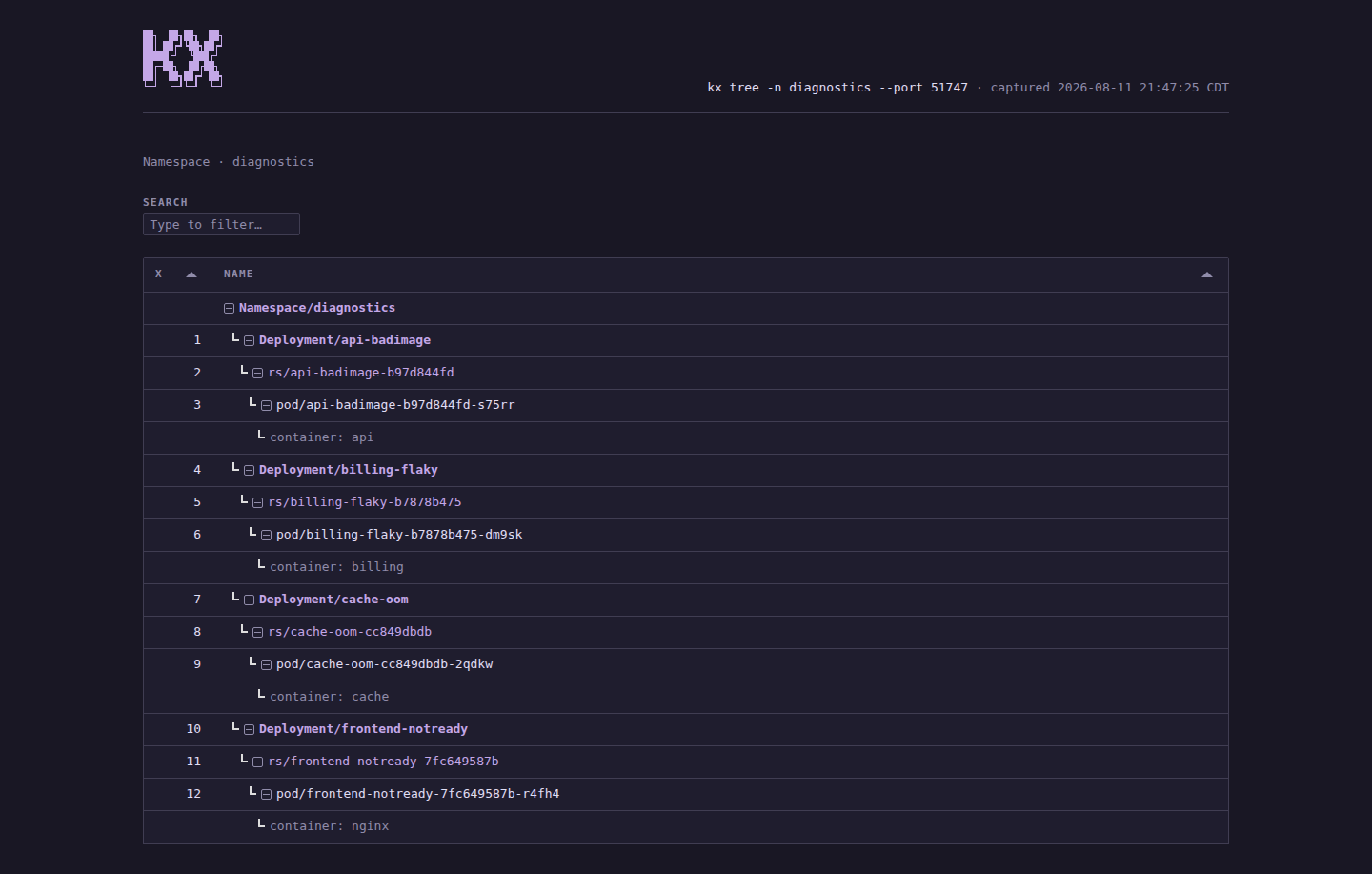Collapse pod/frontend-notready-7fc649587b-r4fh4 node
The width and height of the screenshot is (1372, 874).
pyautogui.click(x=266, y=794)
